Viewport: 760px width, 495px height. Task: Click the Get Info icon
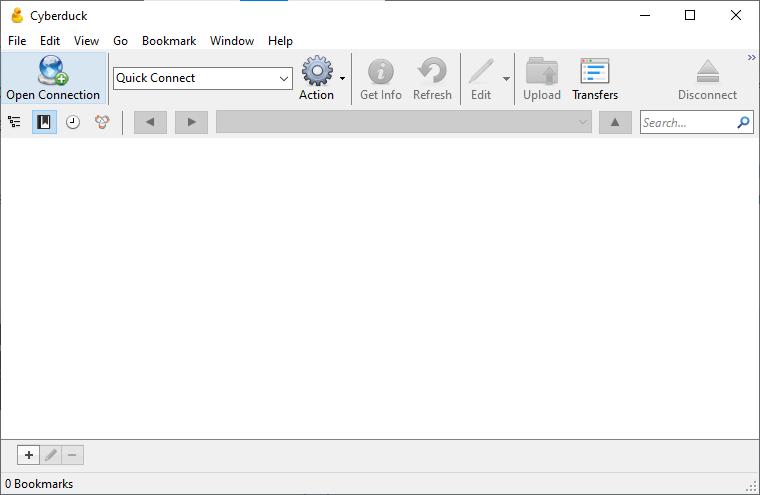coord(380,72)
